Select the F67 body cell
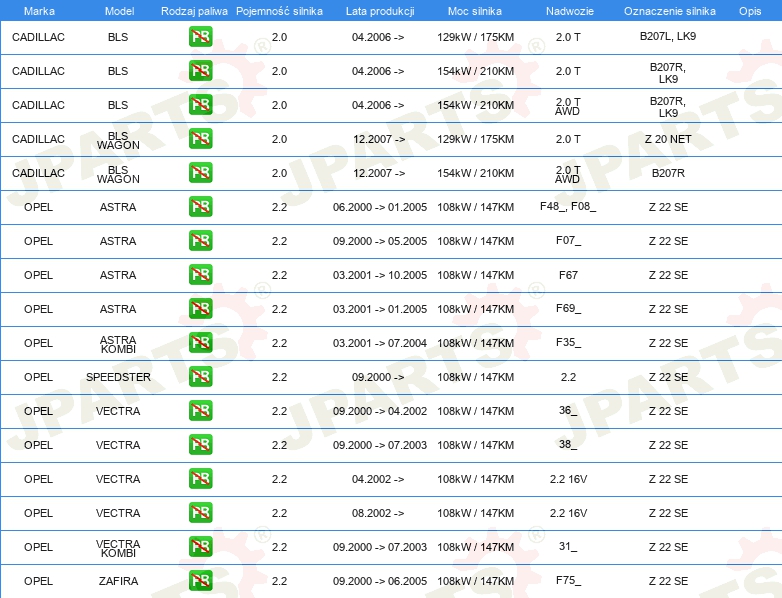 click(x=568, y=275)
